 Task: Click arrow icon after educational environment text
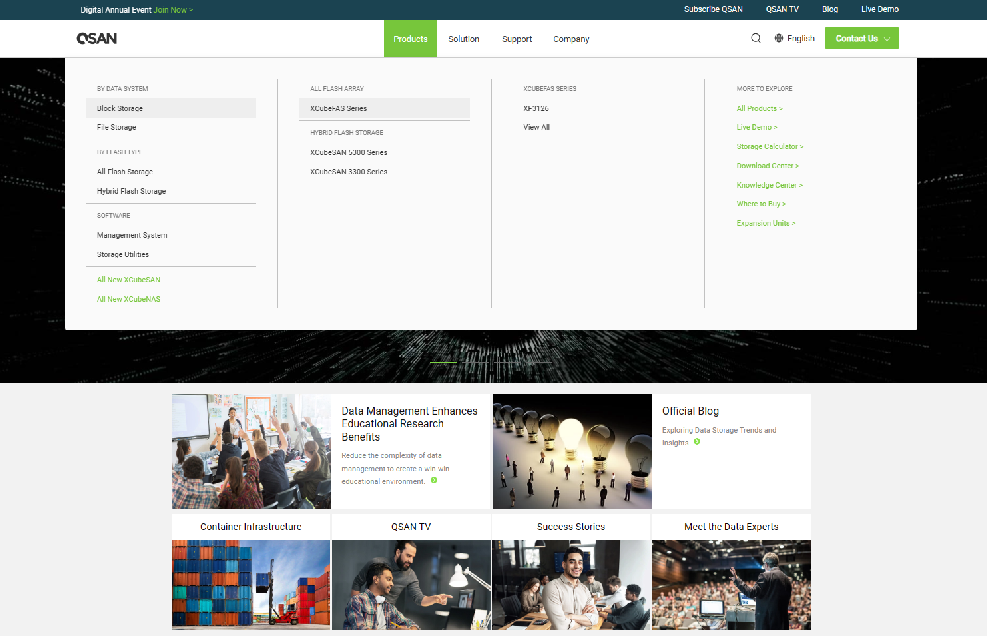point(434,480)
